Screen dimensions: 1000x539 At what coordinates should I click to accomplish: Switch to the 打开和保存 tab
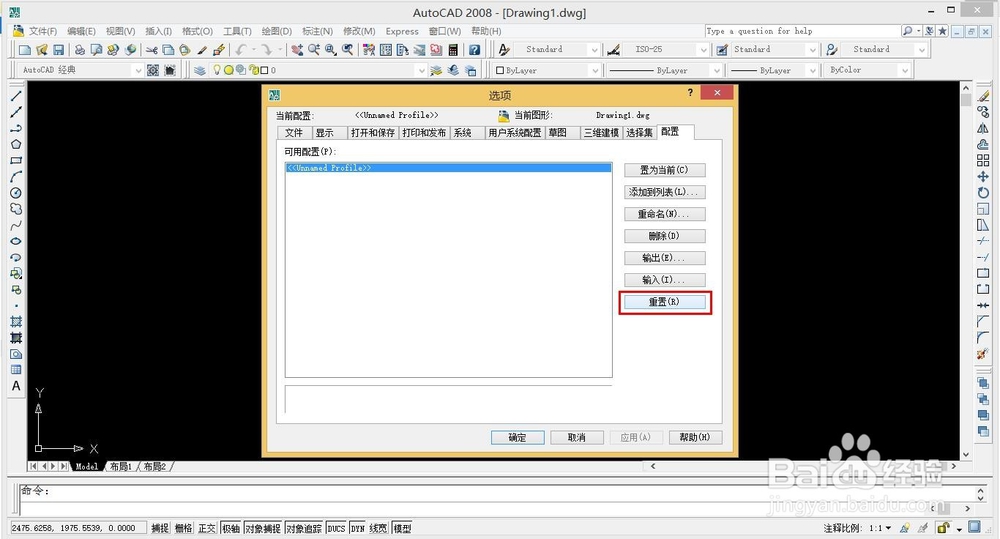coord(373,133)
